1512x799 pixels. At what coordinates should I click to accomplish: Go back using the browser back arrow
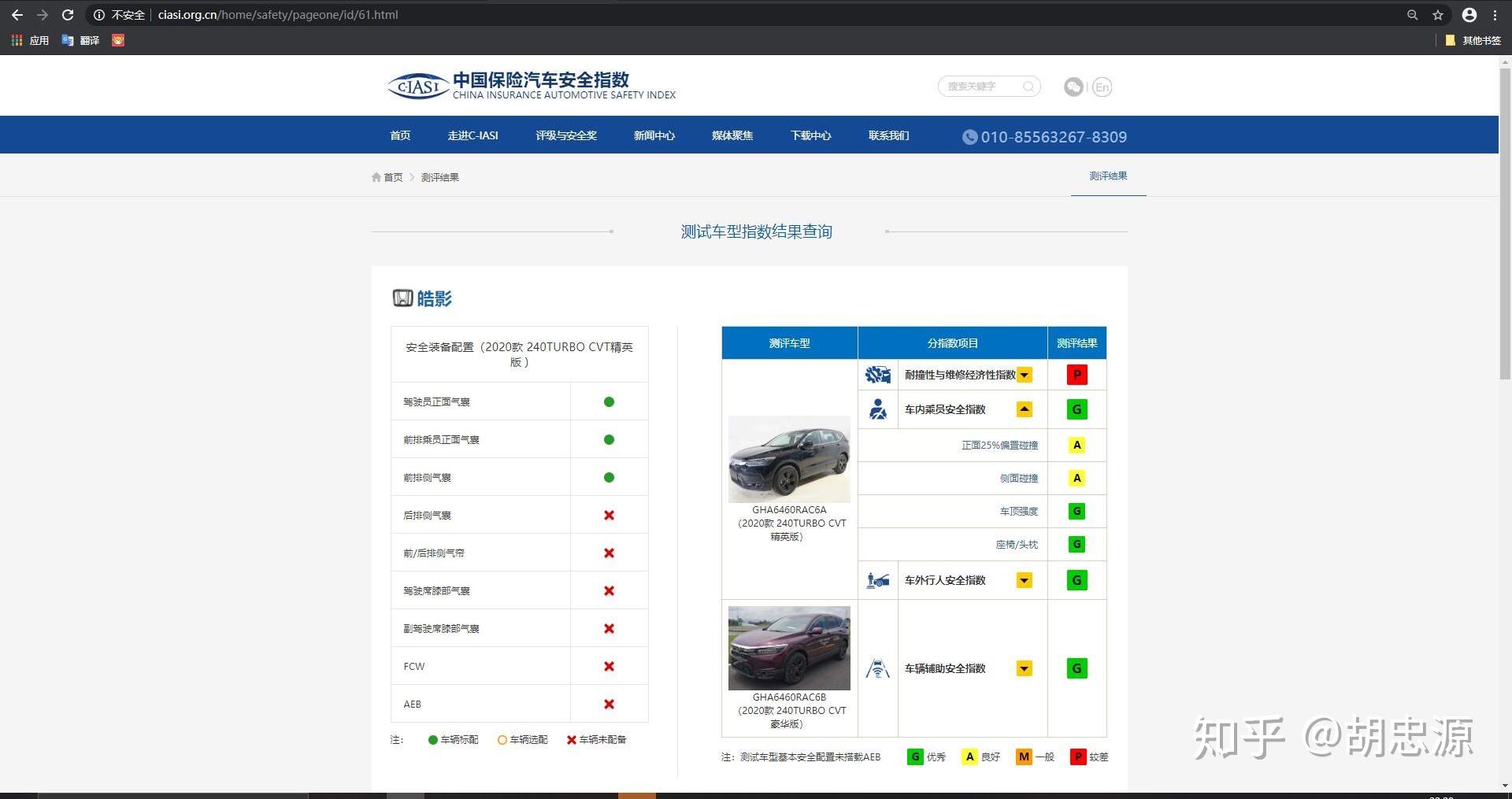(17, 15)
